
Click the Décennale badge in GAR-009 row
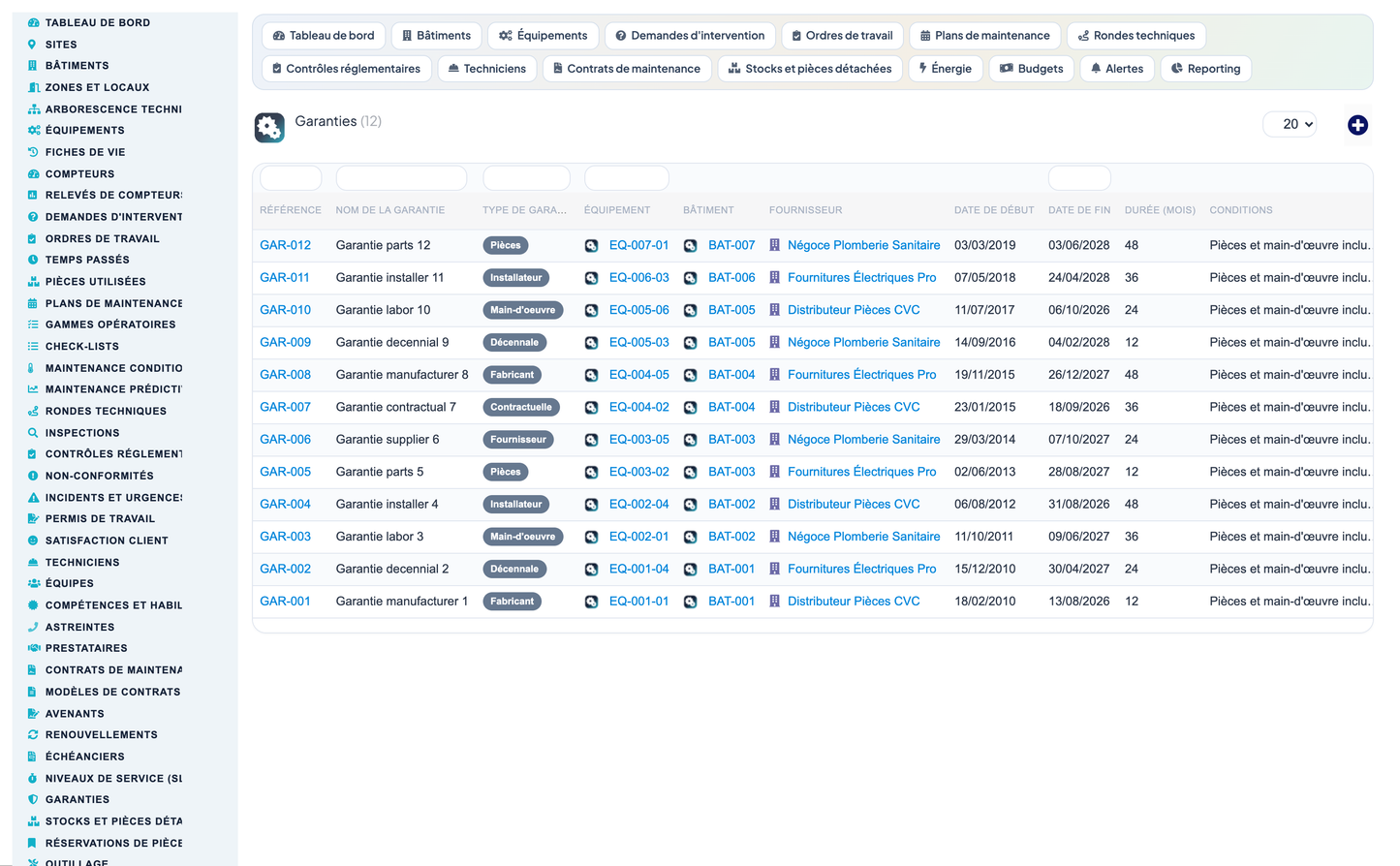[514, 343]
